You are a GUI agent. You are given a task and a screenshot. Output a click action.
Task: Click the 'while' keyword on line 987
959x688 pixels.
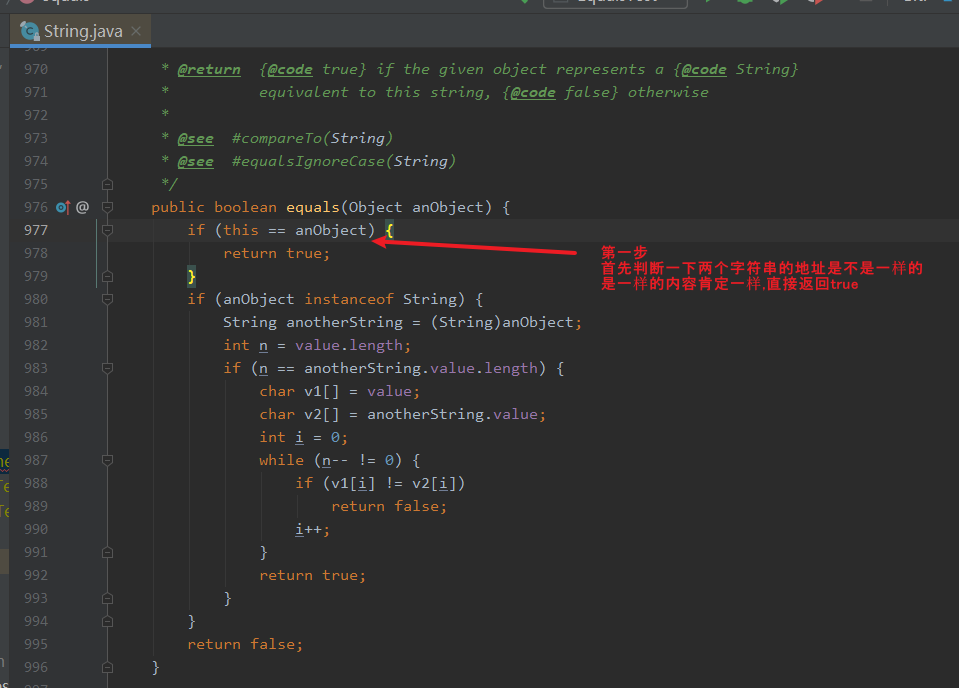click(x=281, y=460)
